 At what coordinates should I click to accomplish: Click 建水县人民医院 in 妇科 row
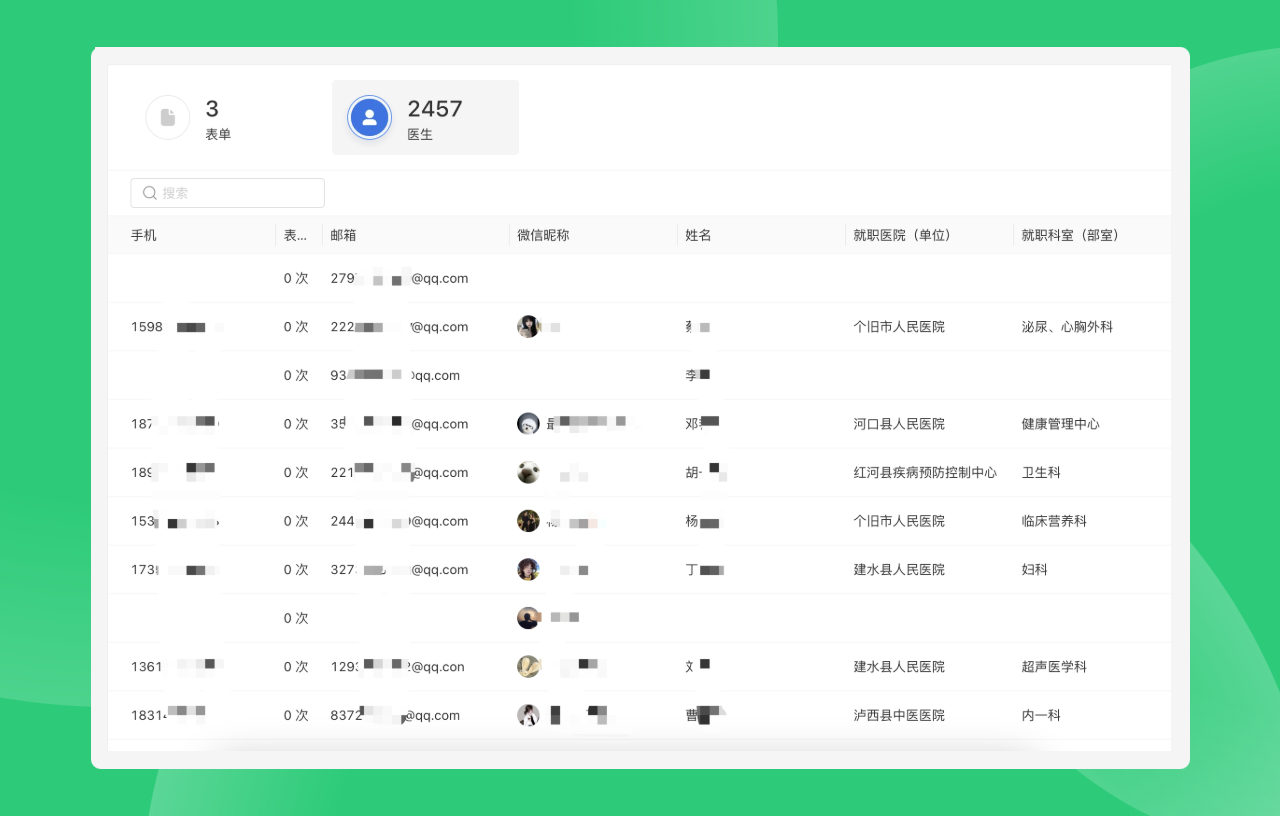899,570
